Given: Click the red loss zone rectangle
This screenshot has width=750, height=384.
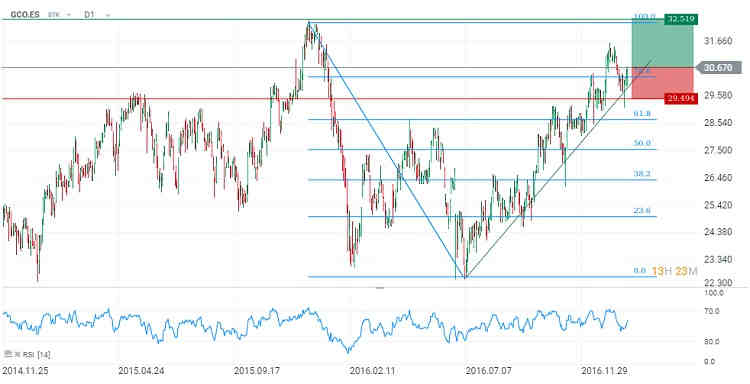Looking at the screenshot, I should (x=662, y=83).
